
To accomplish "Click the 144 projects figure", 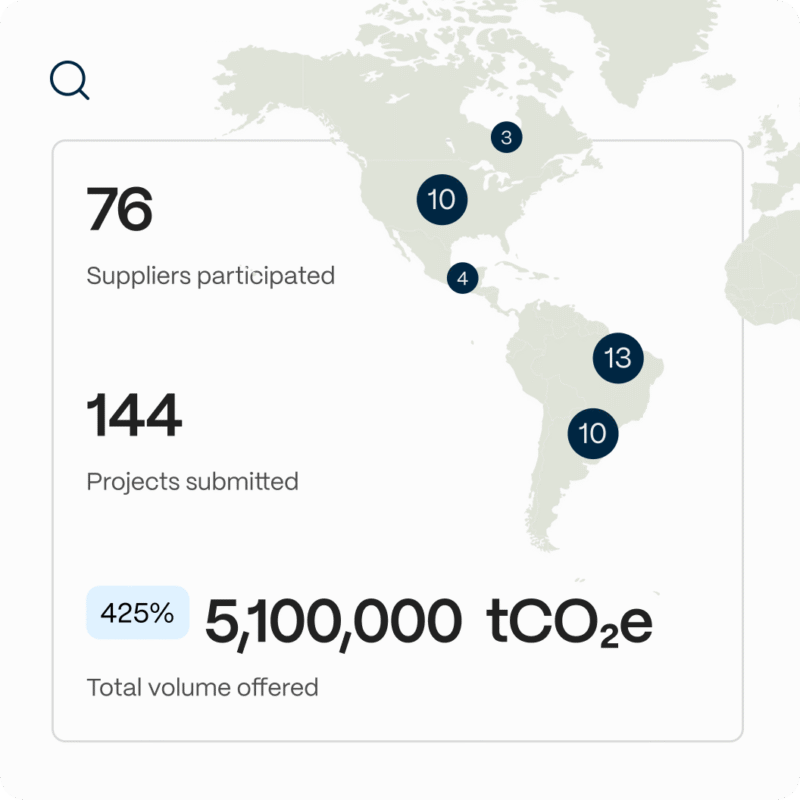I will tap(134, 415).
